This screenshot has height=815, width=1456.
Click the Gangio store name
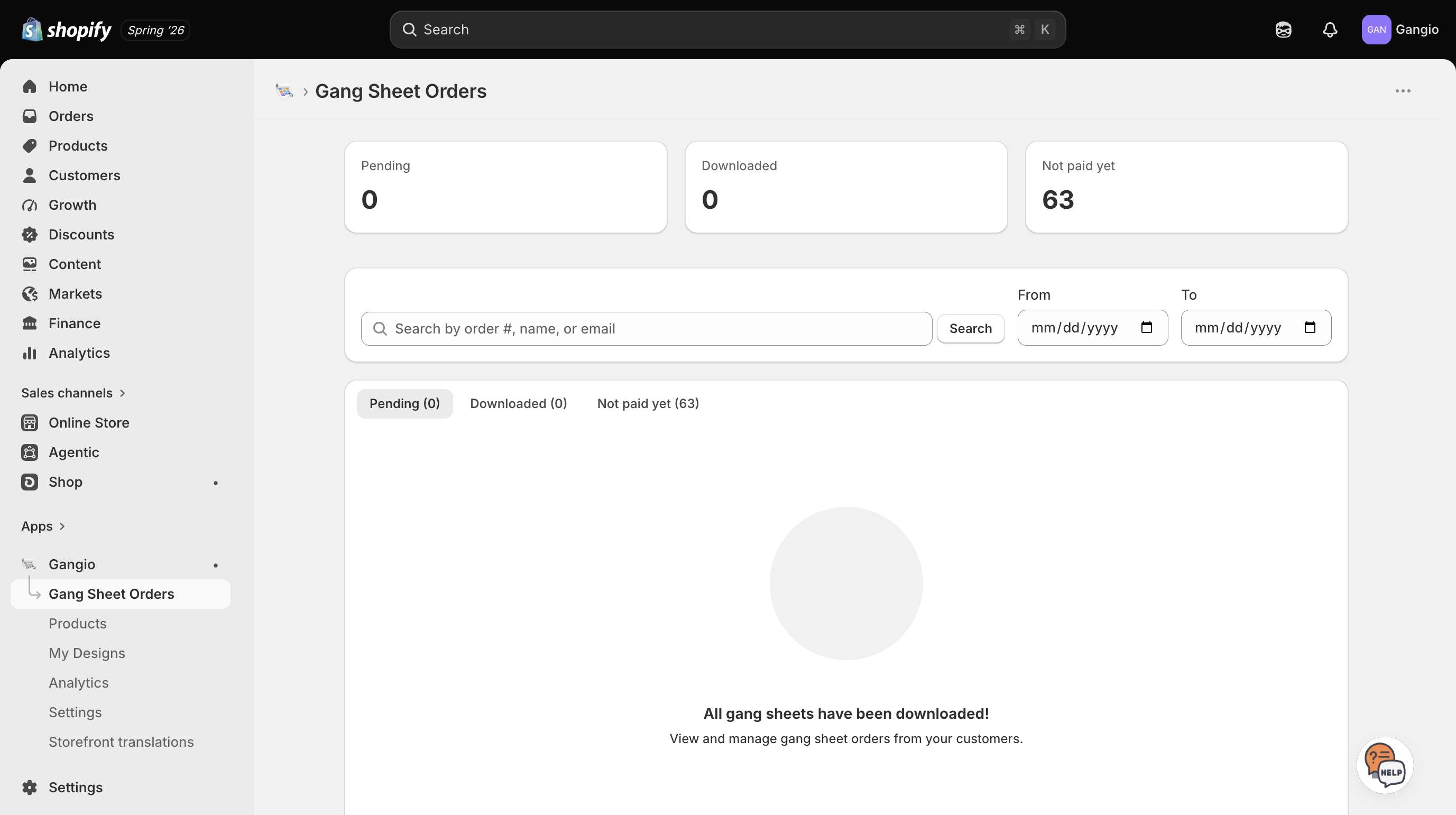[1416, 30]
